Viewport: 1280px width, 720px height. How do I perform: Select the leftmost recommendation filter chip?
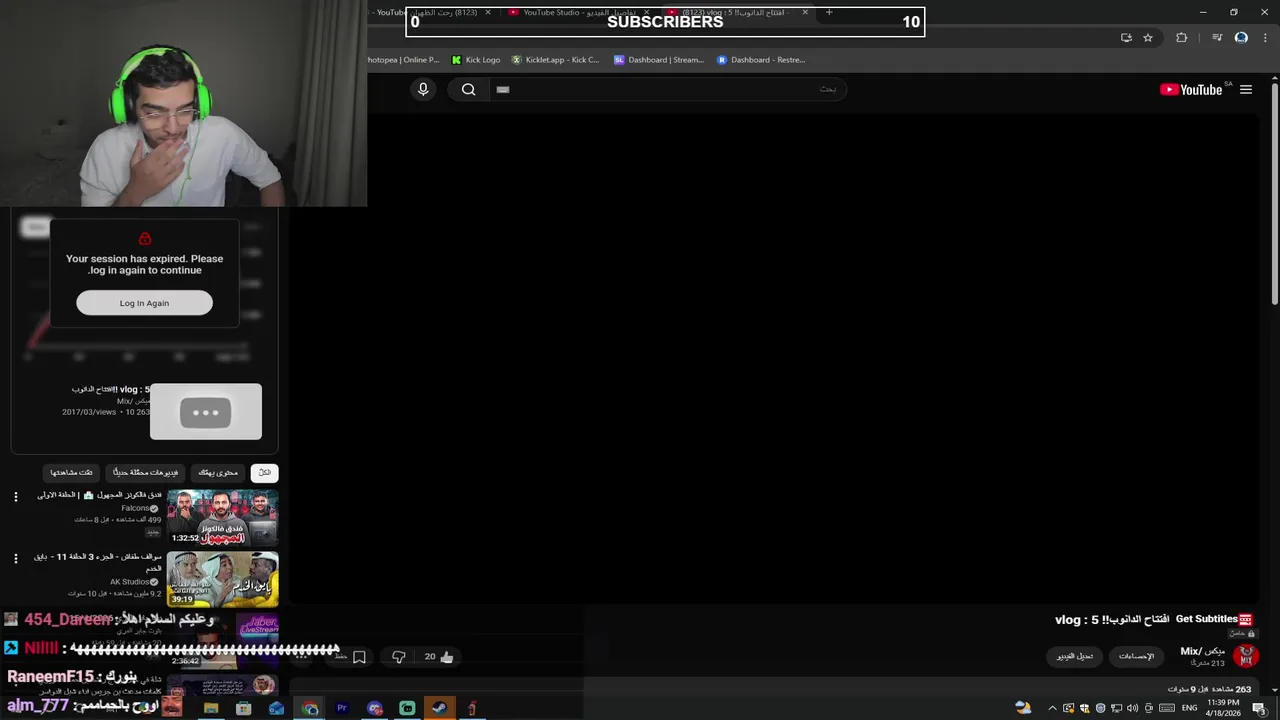[72, 472]
